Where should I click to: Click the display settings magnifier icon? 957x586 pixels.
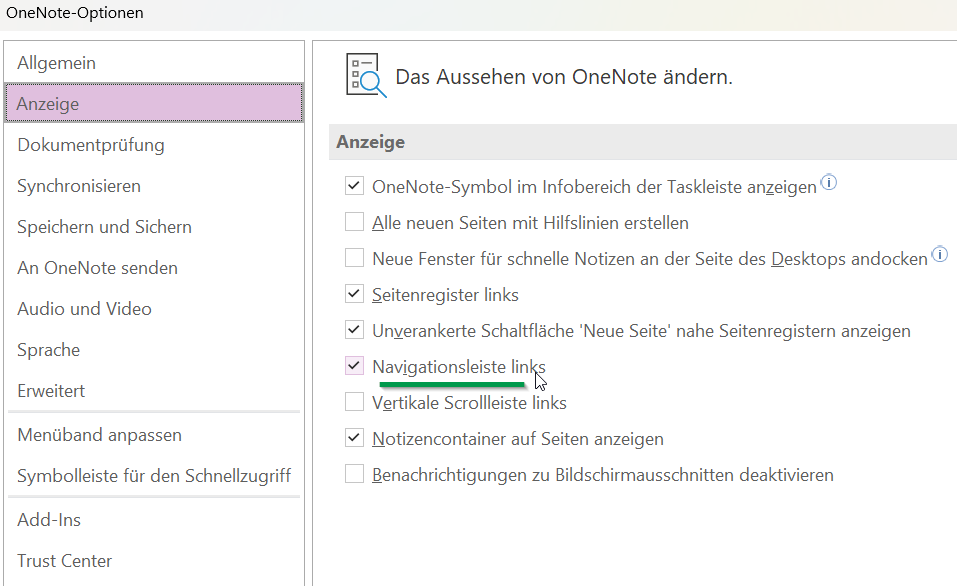click(x=366, y=76)
